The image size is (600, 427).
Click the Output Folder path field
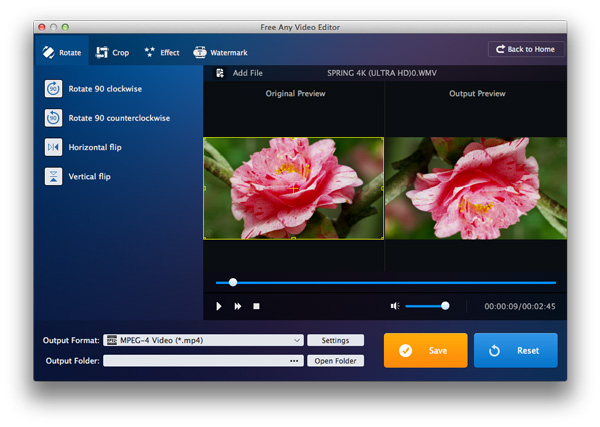(x=203, y=360)
